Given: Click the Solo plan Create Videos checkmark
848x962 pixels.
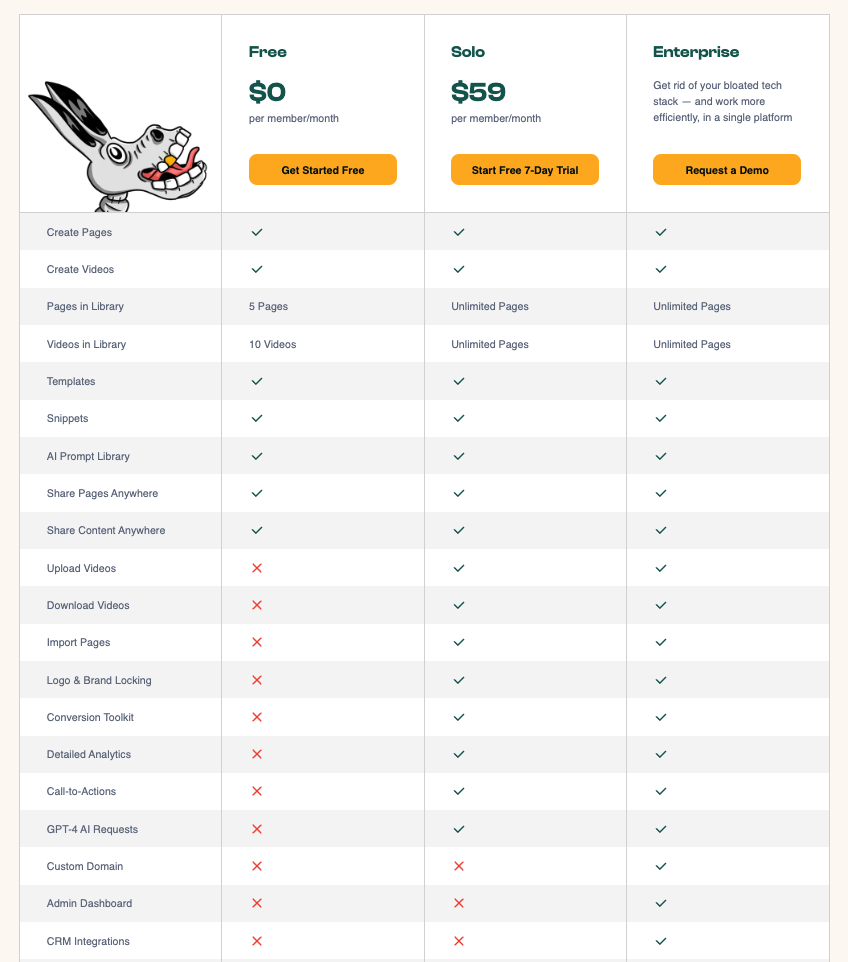Looking at the screenshot, I should click(459, 269).
